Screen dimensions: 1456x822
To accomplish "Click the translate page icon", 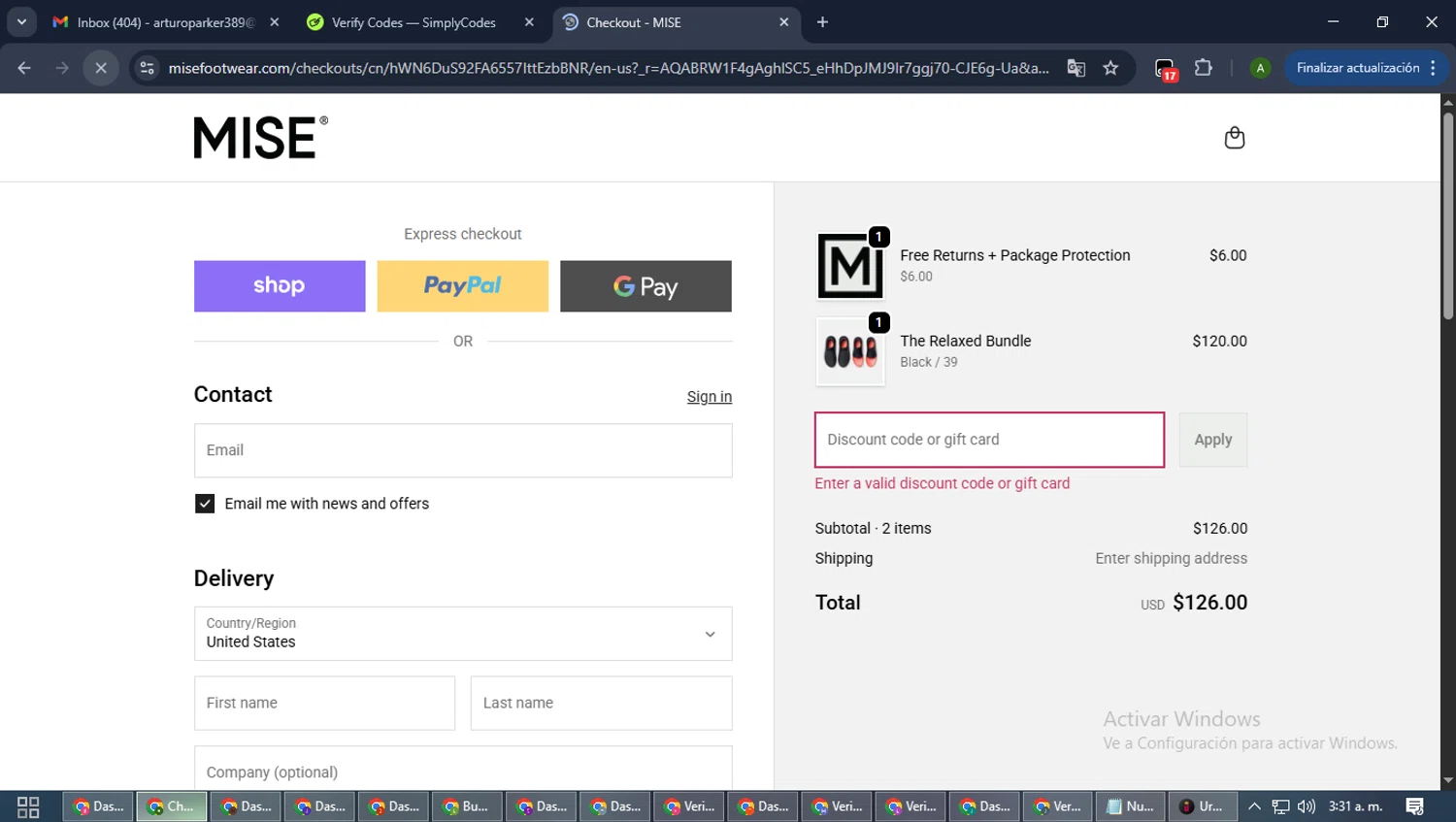I will (x=1076, y=68).
